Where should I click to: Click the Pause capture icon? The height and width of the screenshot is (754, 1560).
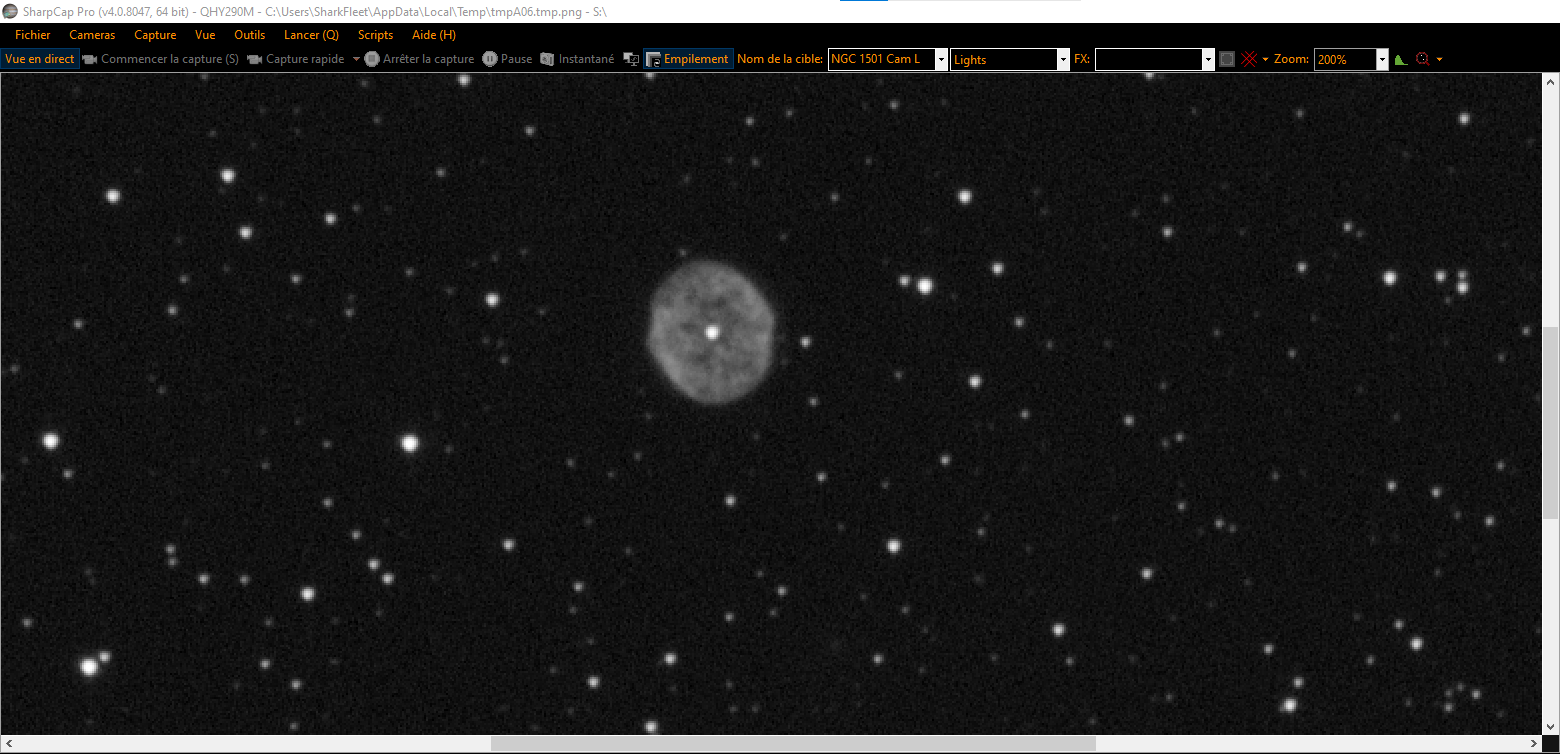(490, 59)
